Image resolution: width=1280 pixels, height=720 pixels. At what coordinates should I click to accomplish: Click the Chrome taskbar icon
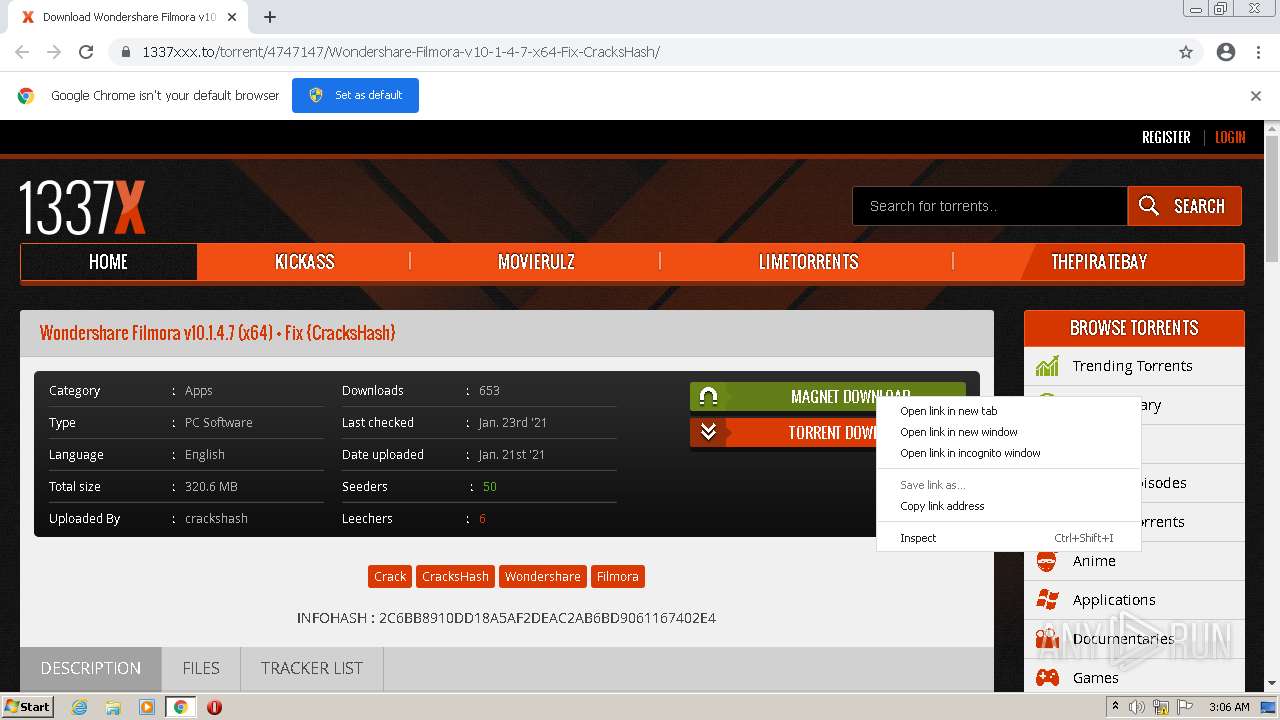click(181, 707)
